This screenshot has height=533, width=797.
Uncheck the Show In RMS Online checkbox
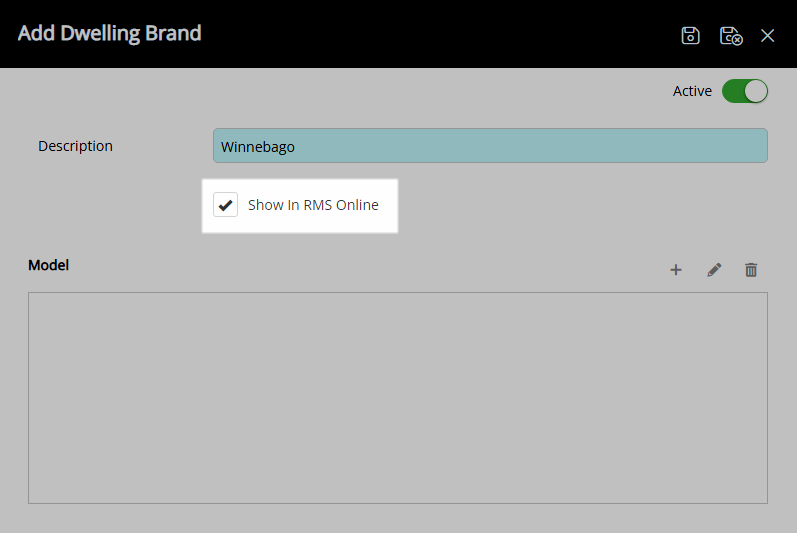(x=226, y=205)
